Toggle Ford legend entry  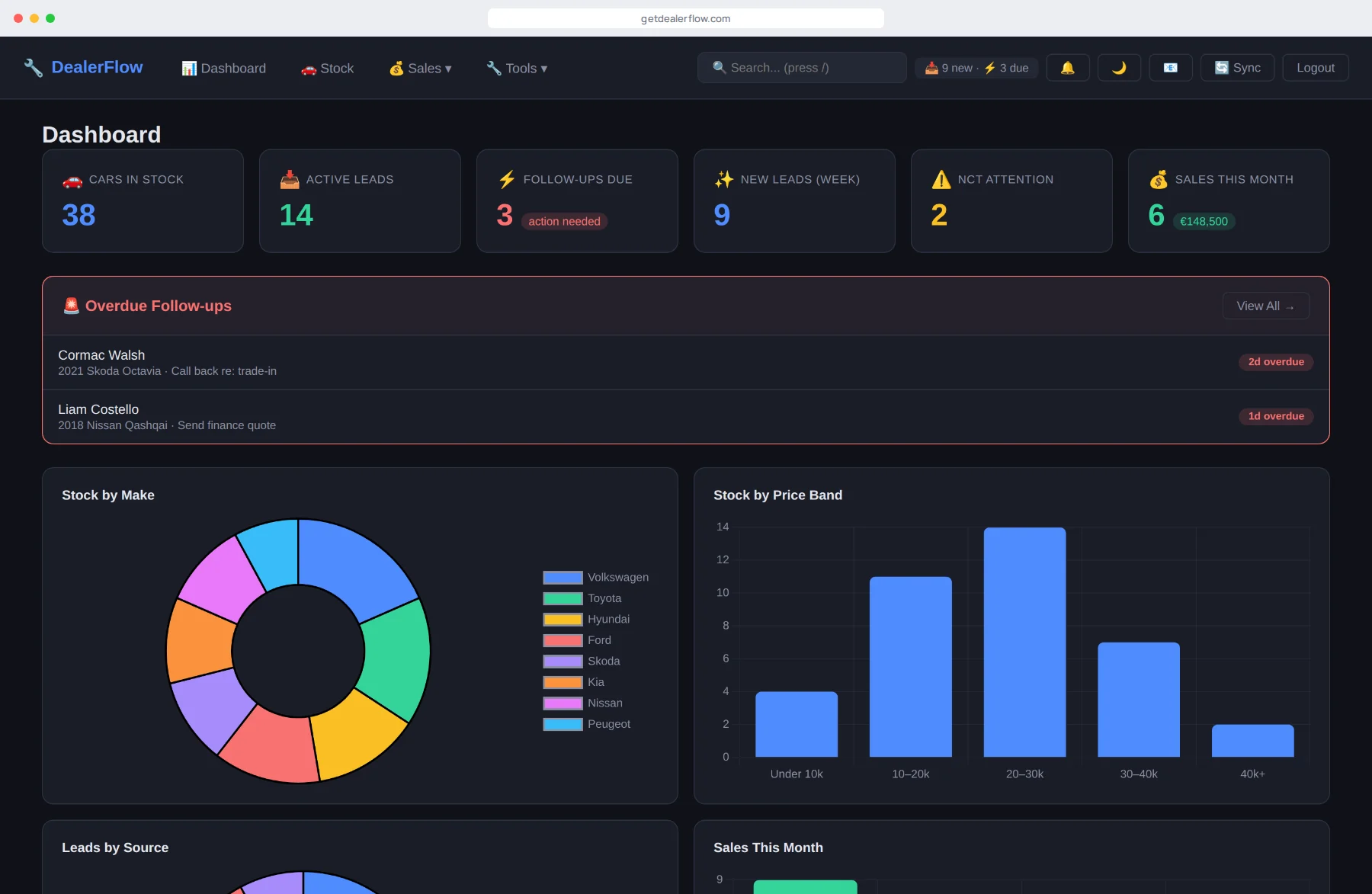point(577,640)
